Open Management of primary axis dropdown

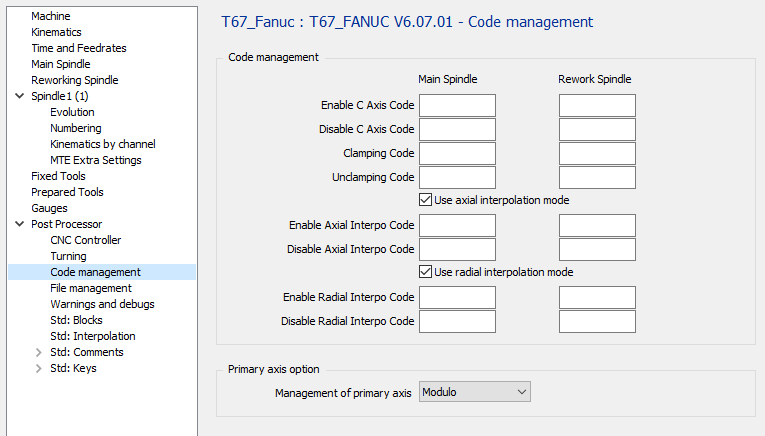coord(475,392)
